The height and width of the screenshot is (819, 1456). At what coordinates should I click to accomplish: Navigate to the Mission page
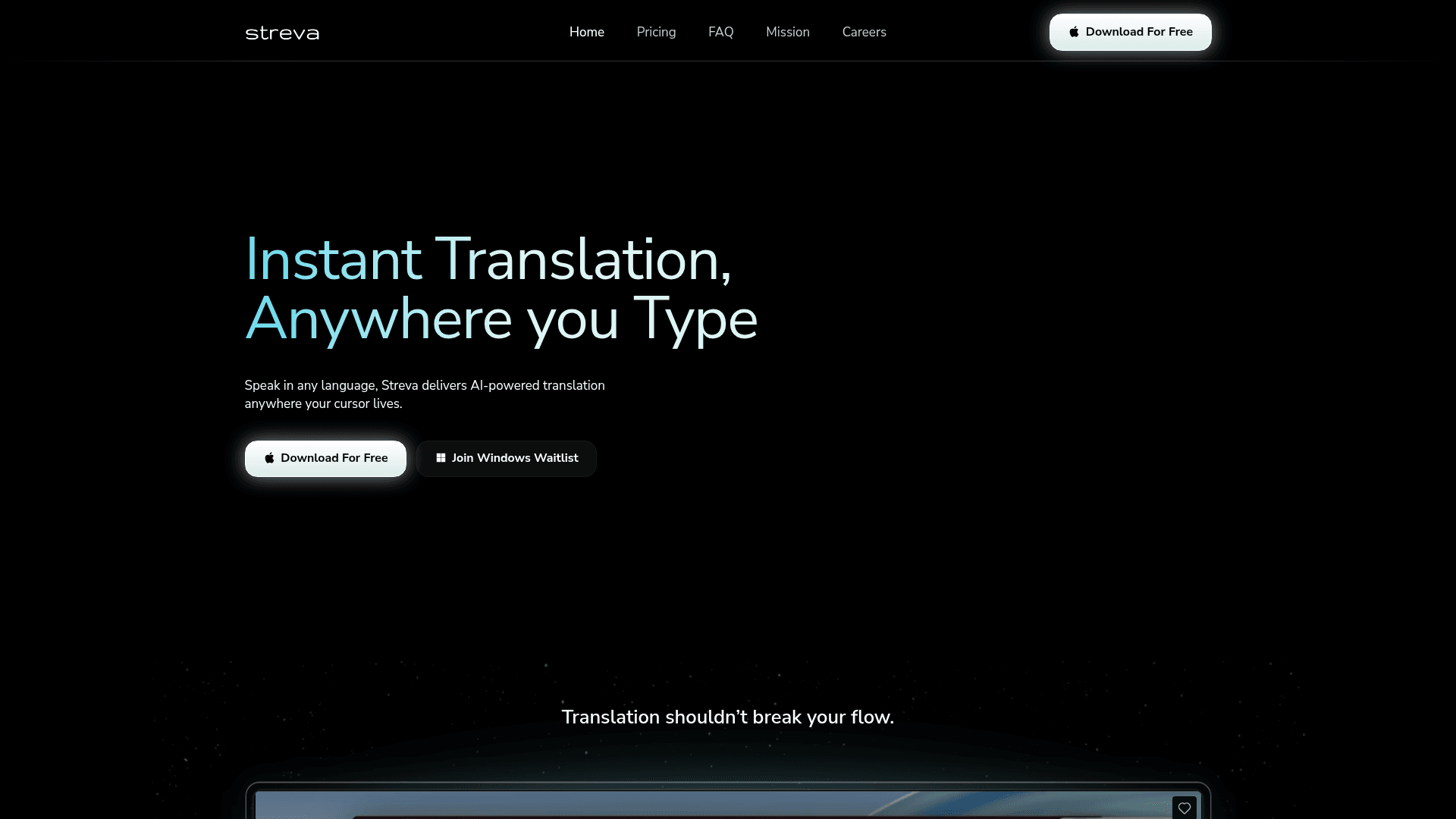click(x=787, y=32)
